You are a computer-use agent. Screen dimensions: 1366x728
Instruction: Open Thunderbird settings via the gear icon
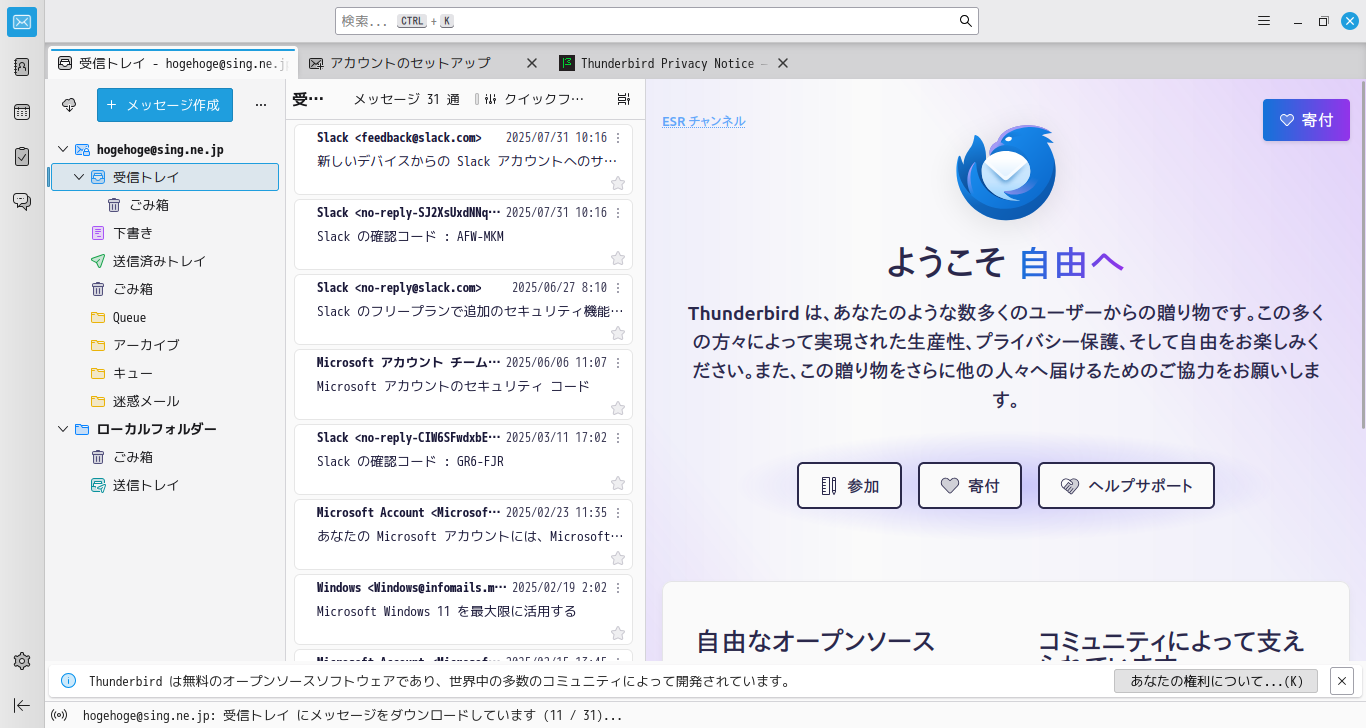coord(21,660)
